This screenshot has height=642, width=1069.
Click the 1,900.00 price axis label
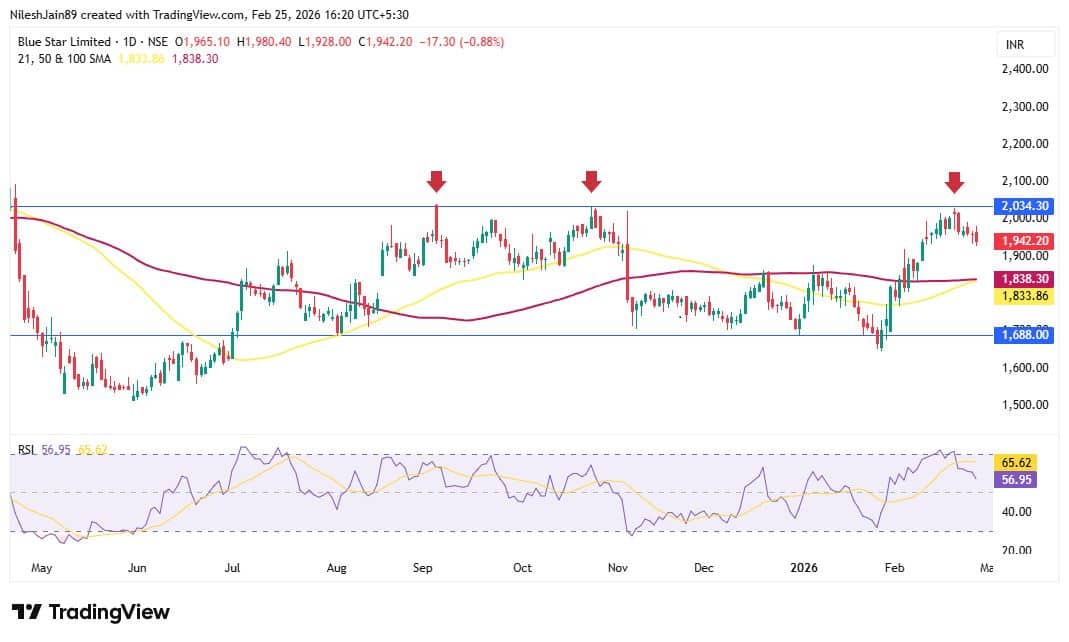tap(1025, 256)
